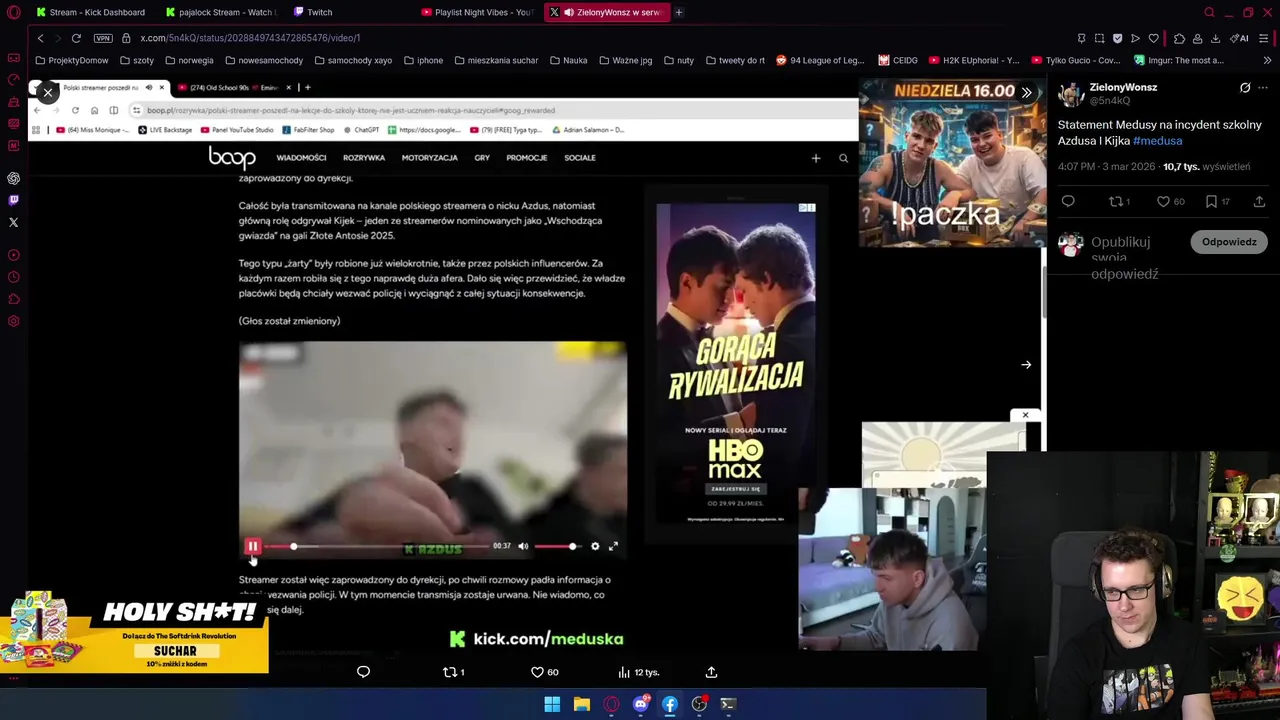Collapse sidebar with double-chevron on media
Screen dimensions: 1280x720
point(1026,92)
